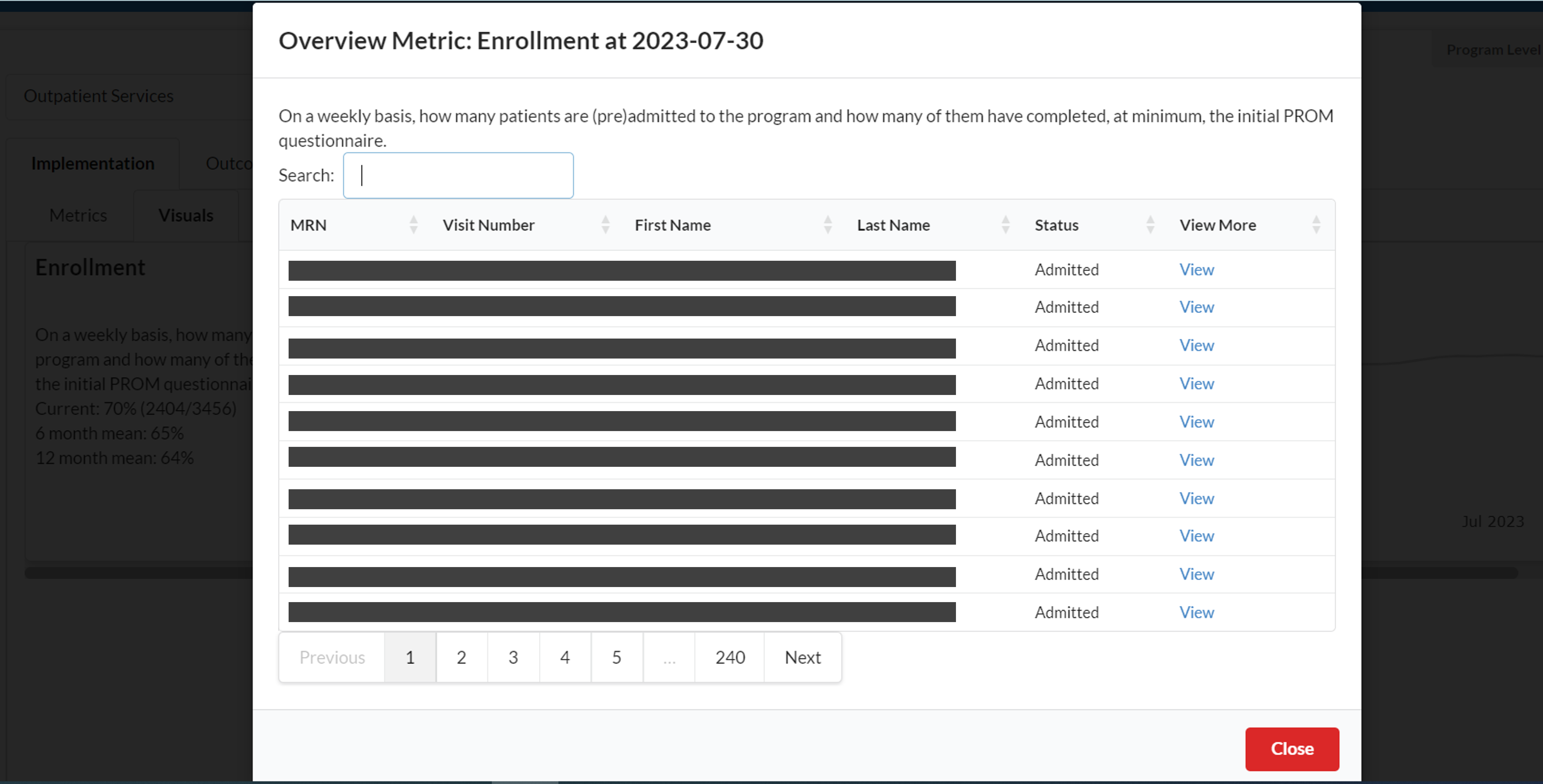Open the Metrics sub-tab
The width and height of the screenshot is (1543, 784).
tap(78, 216)
